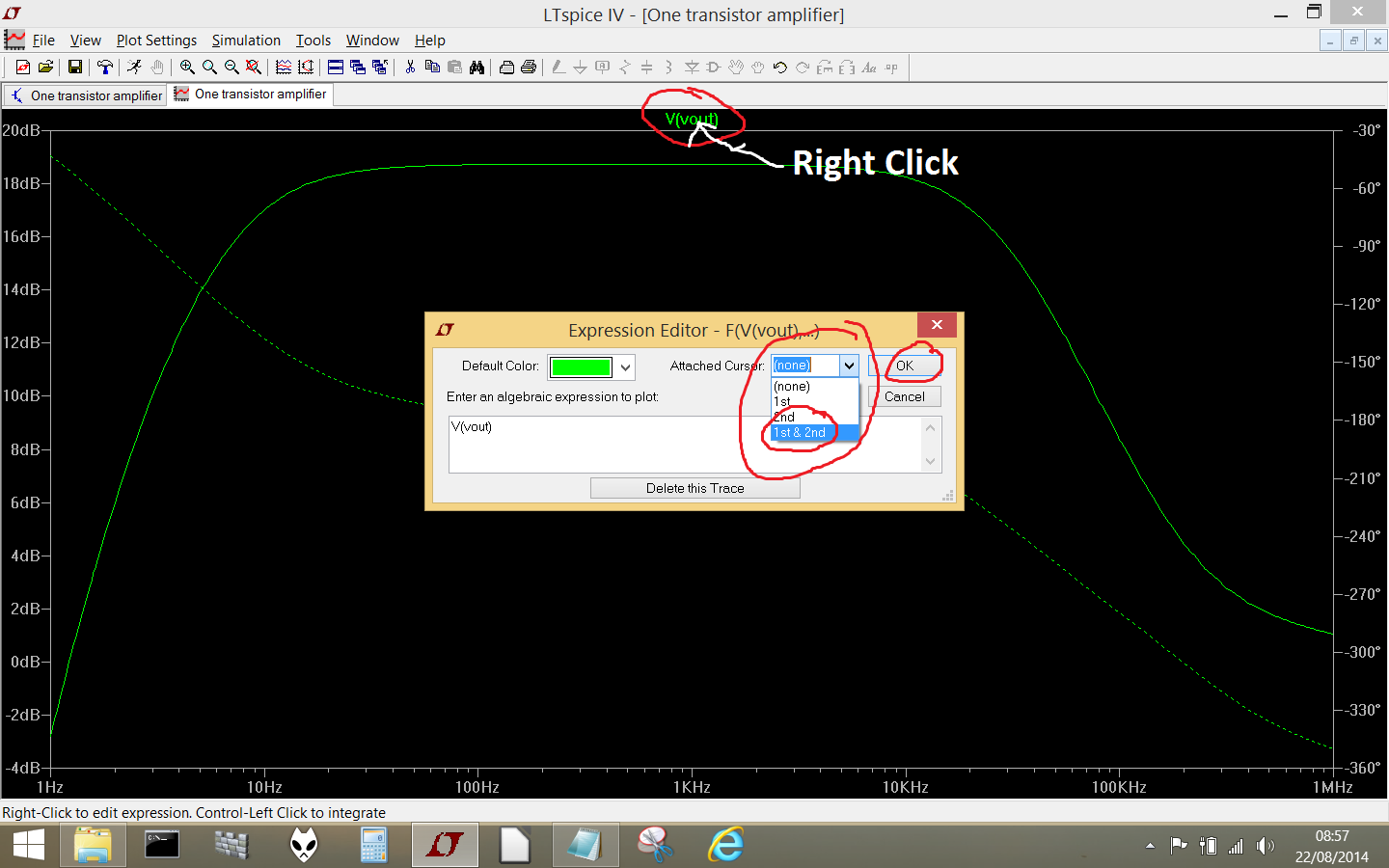
Task: Choose '(none)' in cursor dropdown list
Action: click(815, 387)
